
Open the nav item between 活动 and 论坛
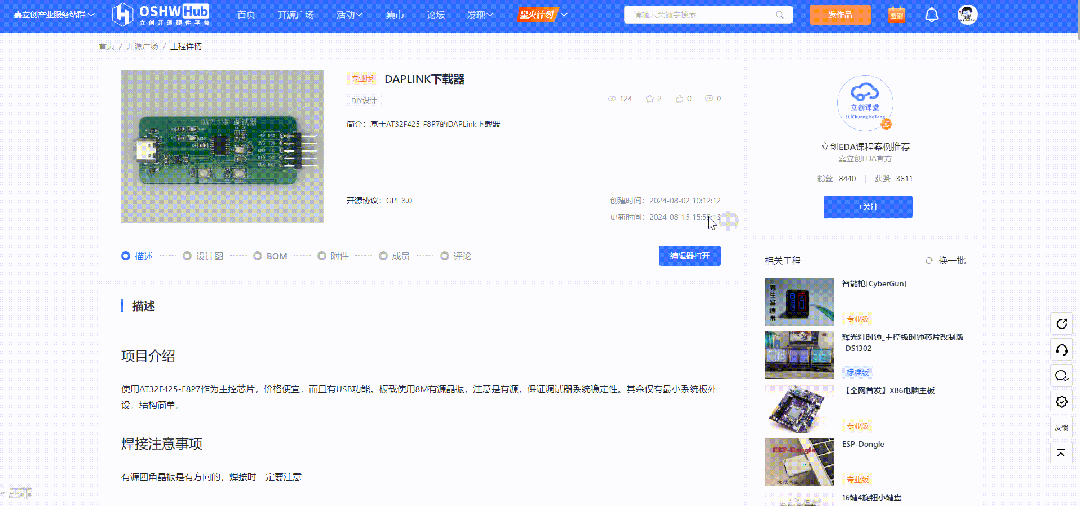click(395, 14)
